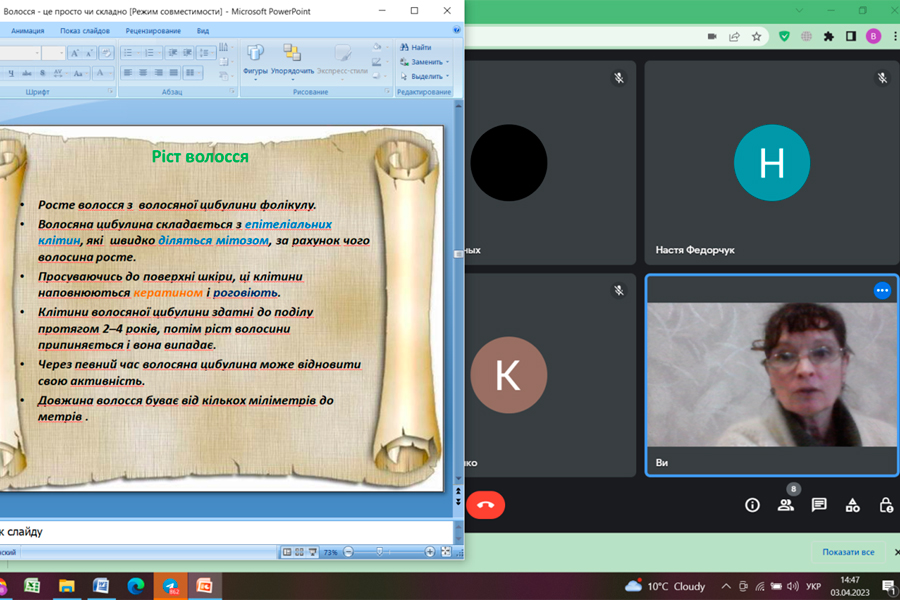Open the host controls lock icon
This screenshot has height=600, width=900.
(885, 505)
